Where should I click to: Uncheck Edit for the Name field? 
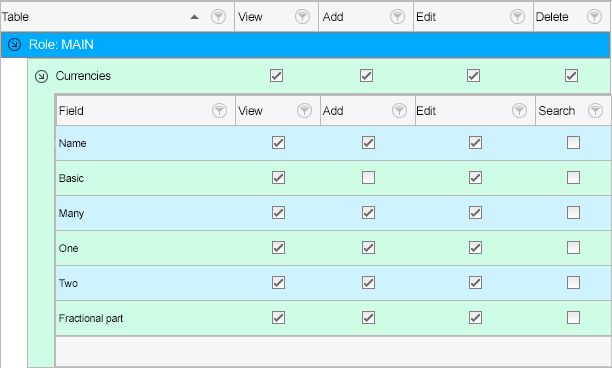pyautogui.click(x=475, y=142)
